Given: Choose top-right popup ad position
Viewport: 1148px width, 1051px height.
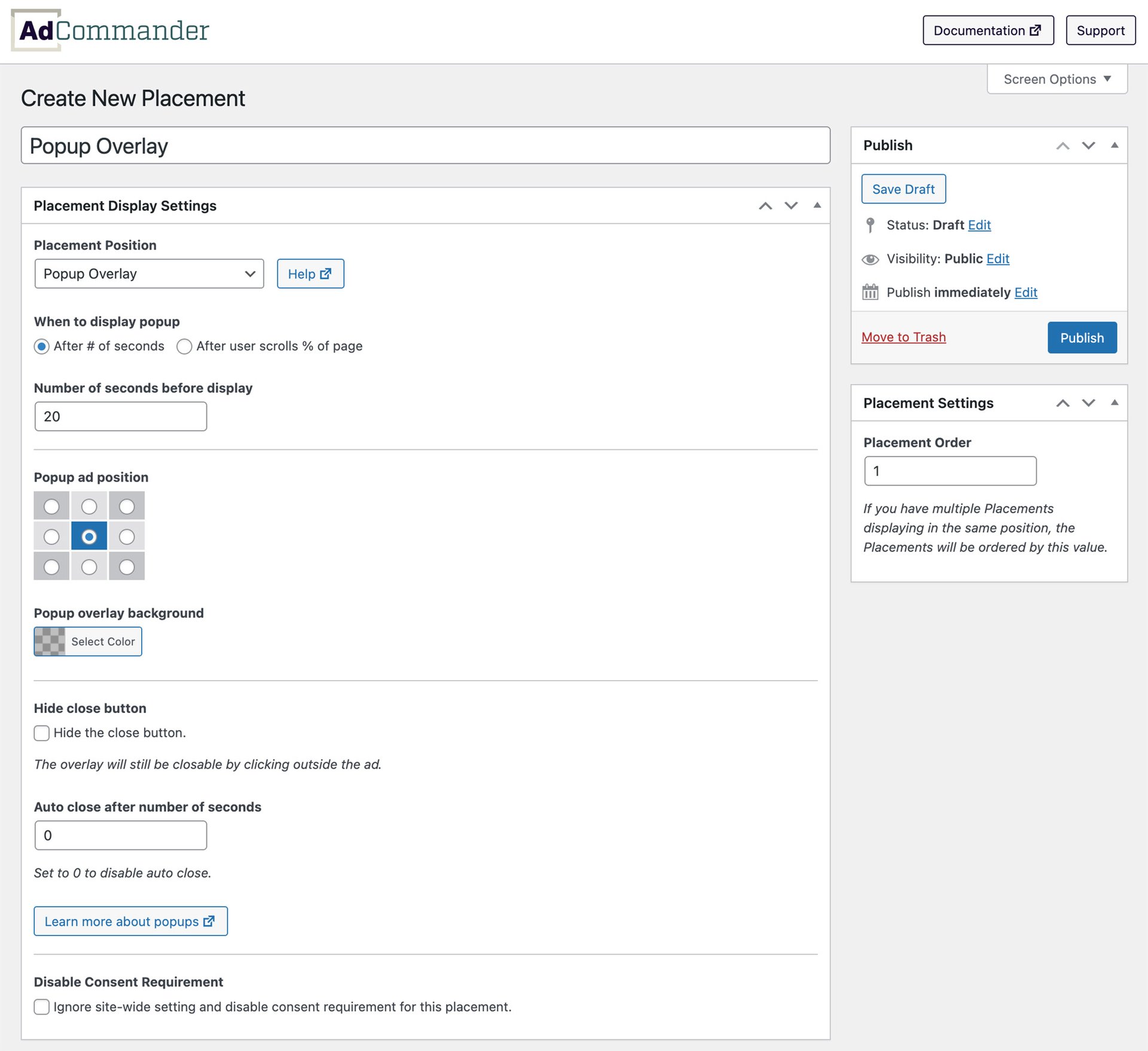Looking at the screenshot, I should click(127, 506).
